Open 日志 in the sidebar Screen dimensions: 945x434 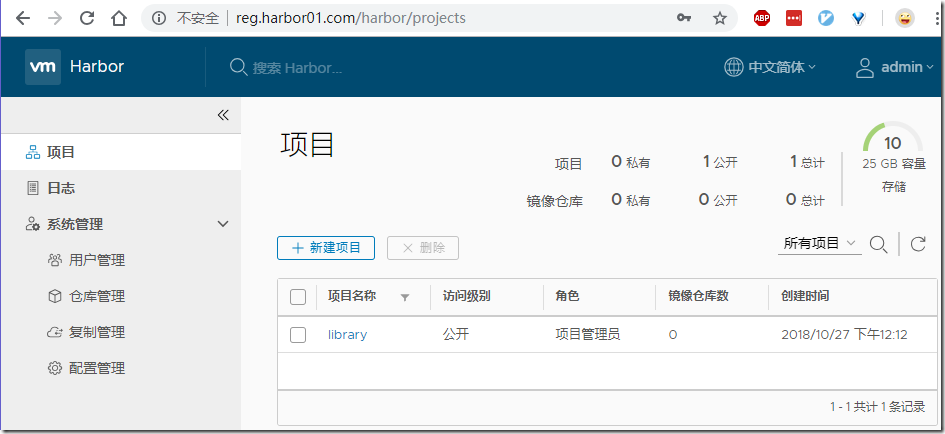tap(61, 188)
